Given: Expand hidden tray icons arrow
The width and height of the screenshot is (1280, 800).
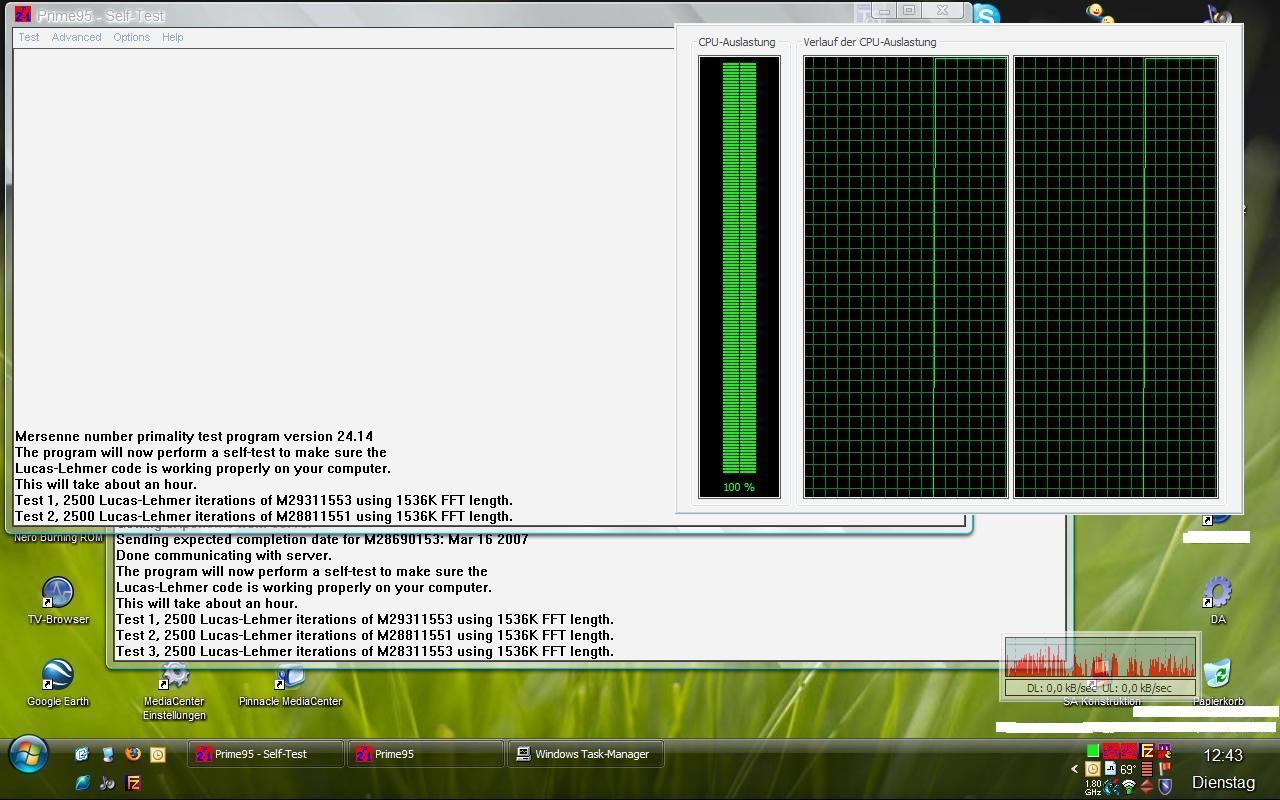Looking at the screenshot, I should [1074, 769].
